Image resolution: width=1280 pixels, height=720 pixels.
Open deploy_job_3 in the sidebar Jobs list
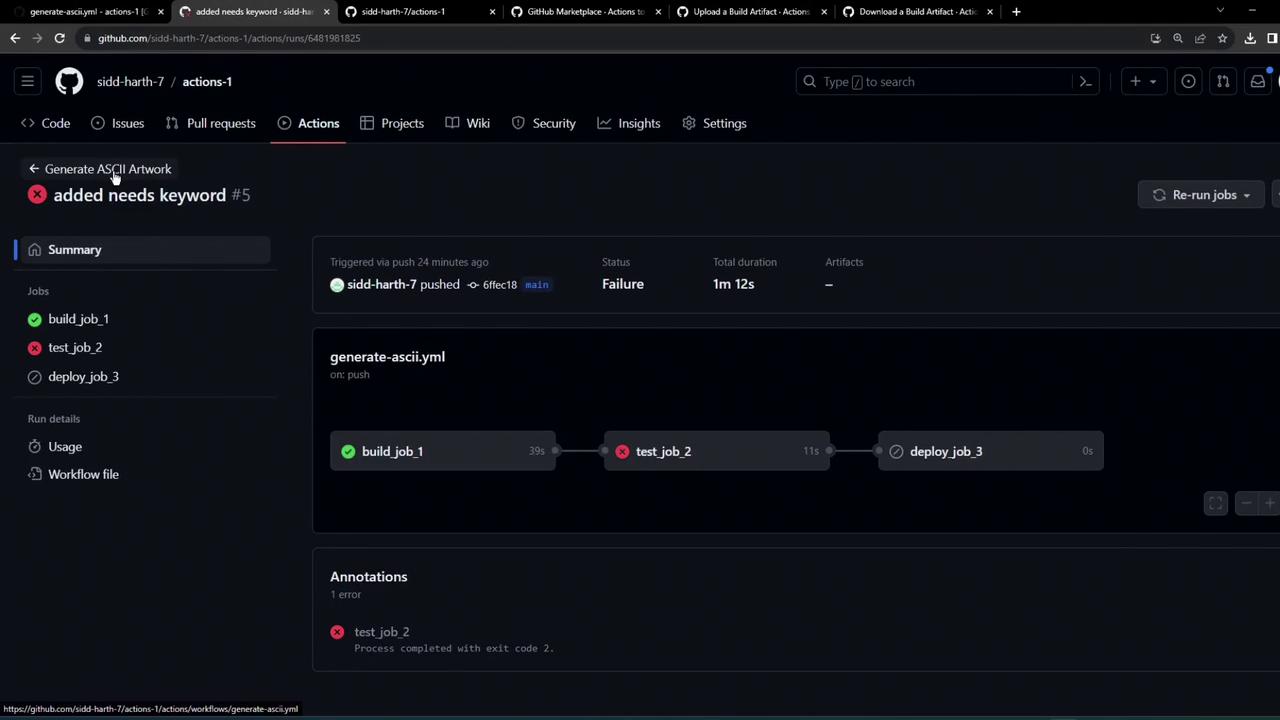click(x=83, y=377)
